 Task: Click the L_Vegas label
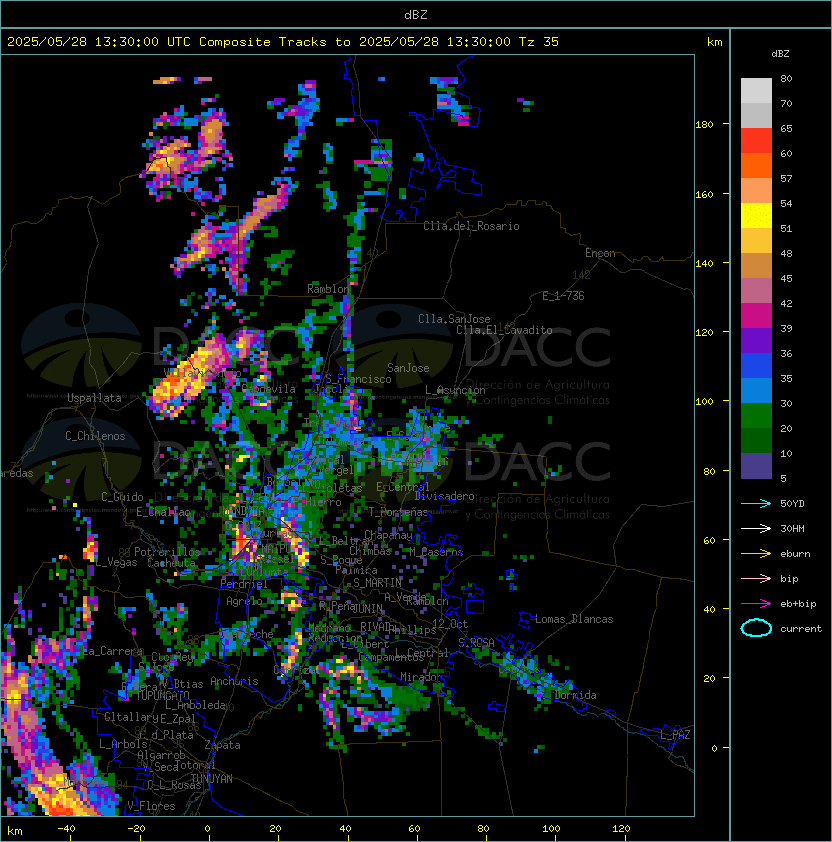click(x=117, y=562)
